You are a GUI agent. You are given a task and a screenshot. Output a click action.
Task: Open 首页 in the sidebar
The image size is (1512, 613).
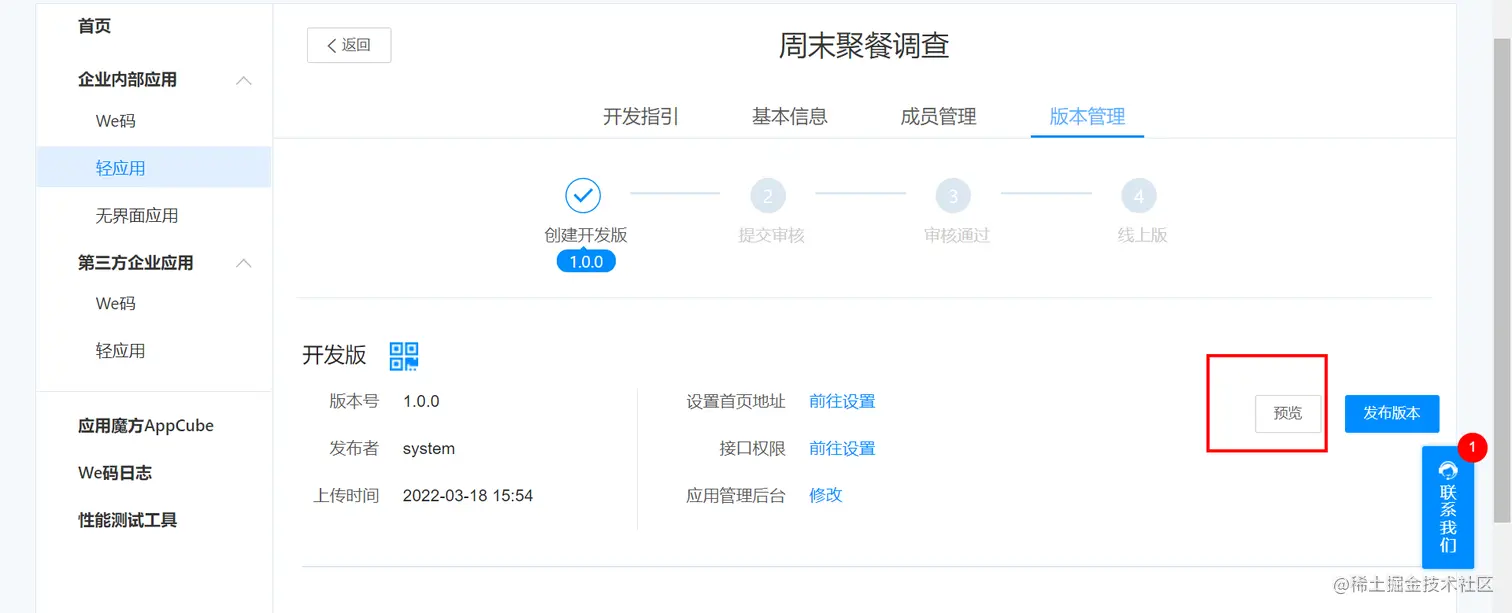tap(94, 26)
